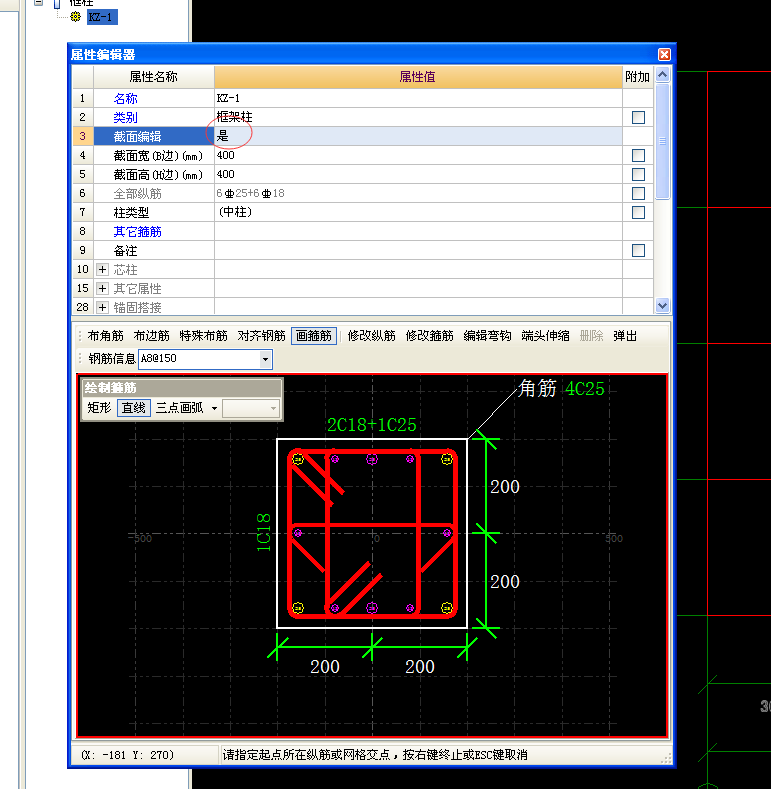Collapse the tree node above KZ-1
The image size is (771, 789).
(38, 3)
